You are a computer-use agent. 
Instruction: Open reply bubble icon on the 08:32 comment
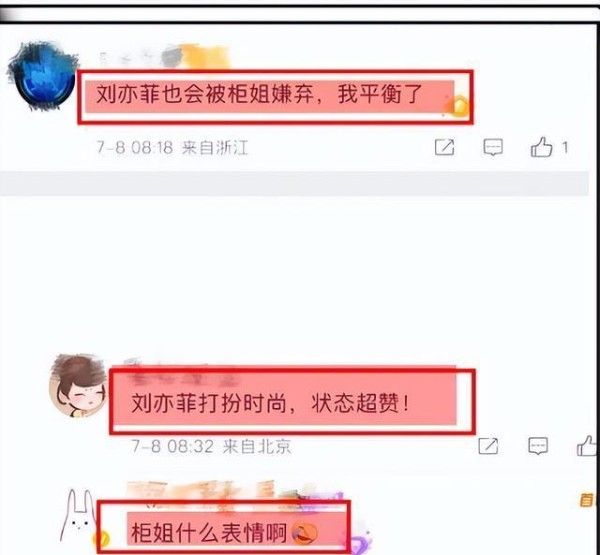coord(538,446)
